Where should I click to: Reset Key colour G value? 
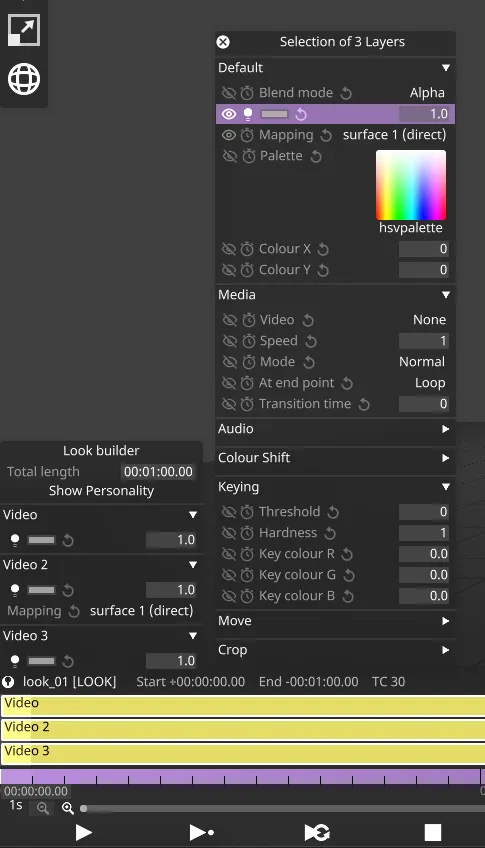349,575
